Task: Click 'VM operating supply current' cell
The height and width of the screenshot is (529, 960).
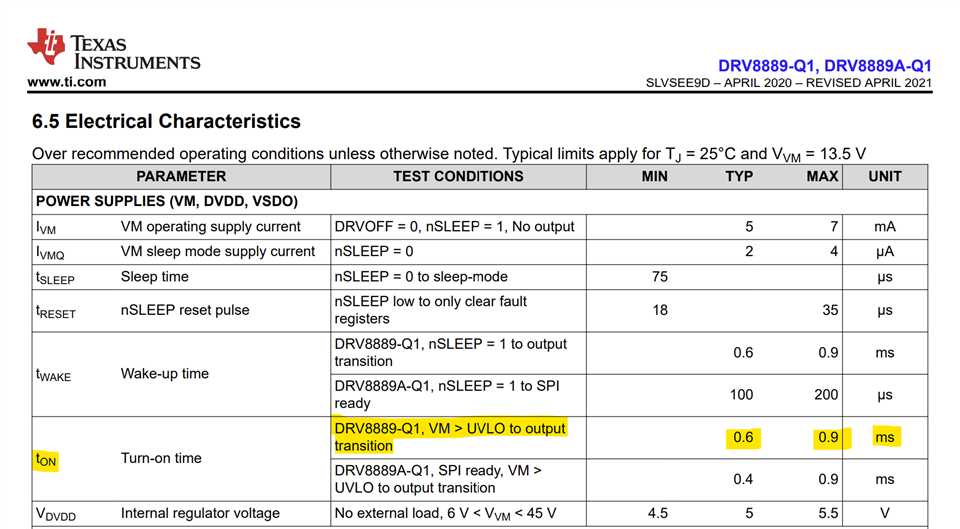Action: tap(211, 227)
